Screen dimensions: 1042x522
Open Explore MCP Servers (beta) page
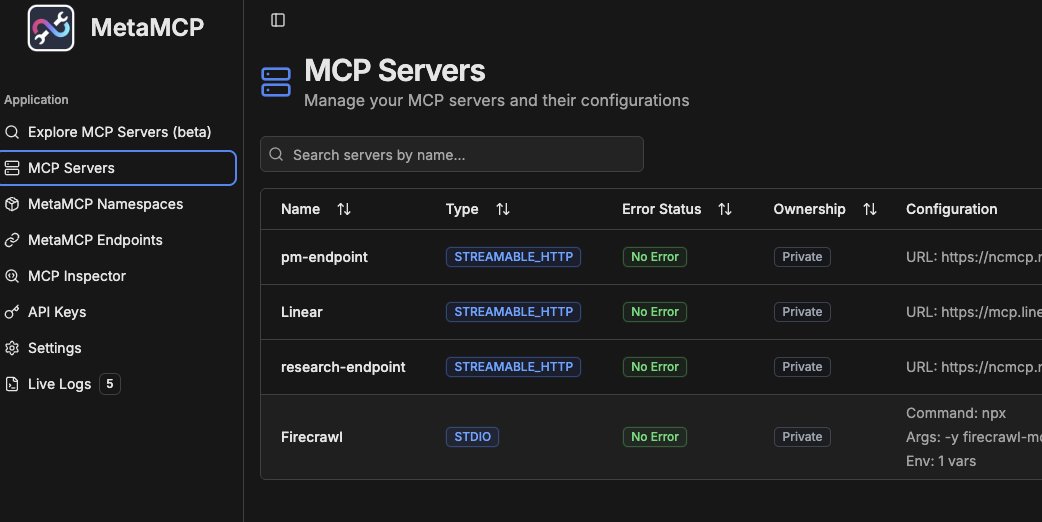(x=118, y=132)
